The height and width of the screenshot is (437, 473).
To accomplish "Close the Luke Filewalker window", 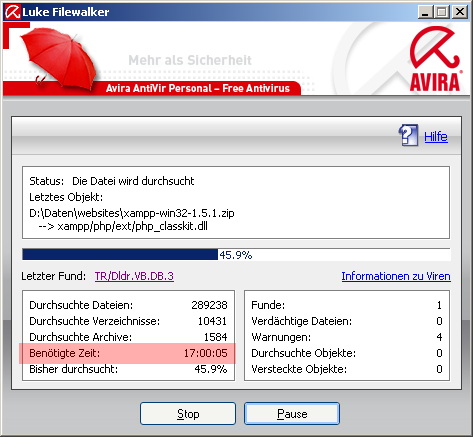I will tap(460, 12).
